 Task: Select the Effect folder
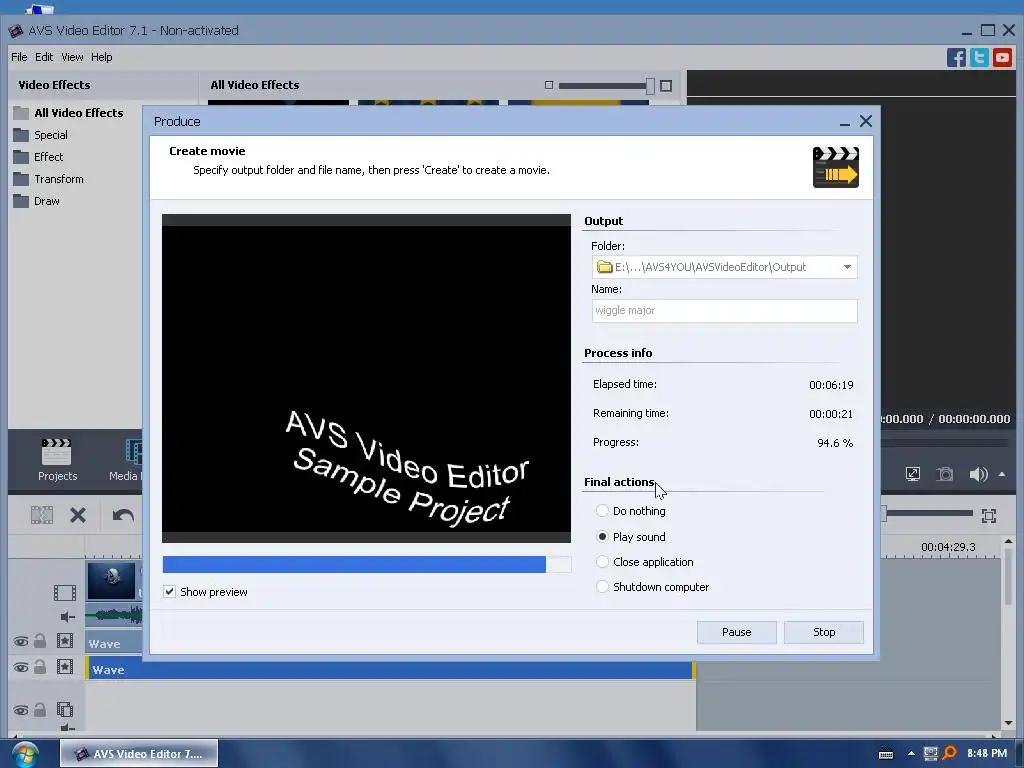point(39,157)
